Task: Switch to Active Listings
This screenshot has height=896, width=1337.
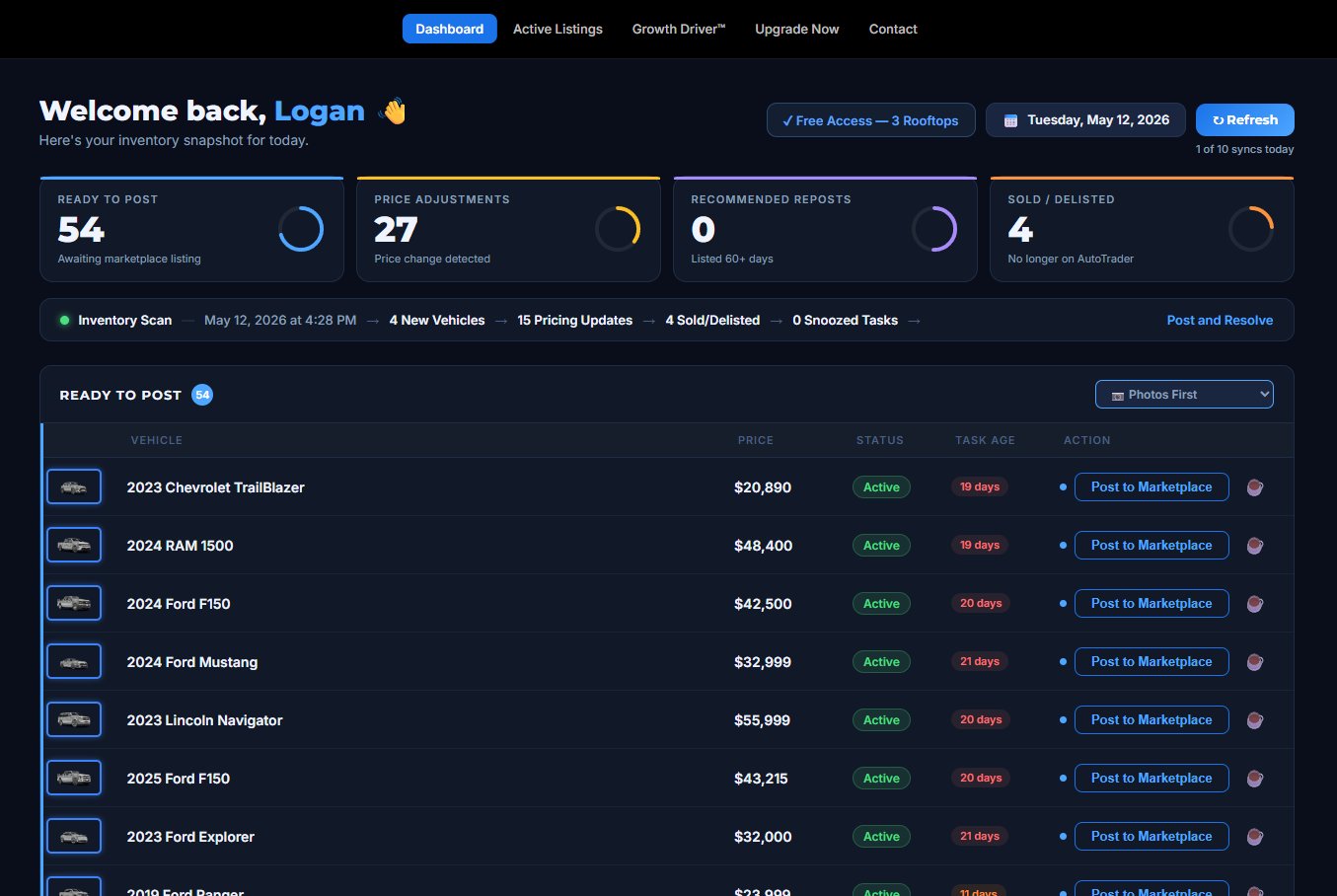Action: click(557, 29)
